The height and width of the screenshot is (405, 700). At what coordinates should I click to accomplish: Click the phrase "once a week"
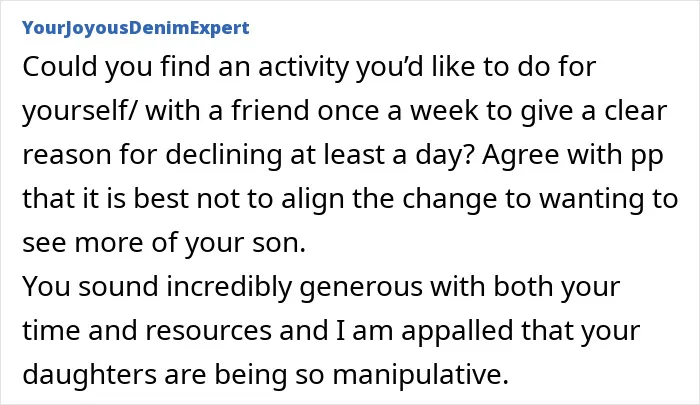coord(397,111)
